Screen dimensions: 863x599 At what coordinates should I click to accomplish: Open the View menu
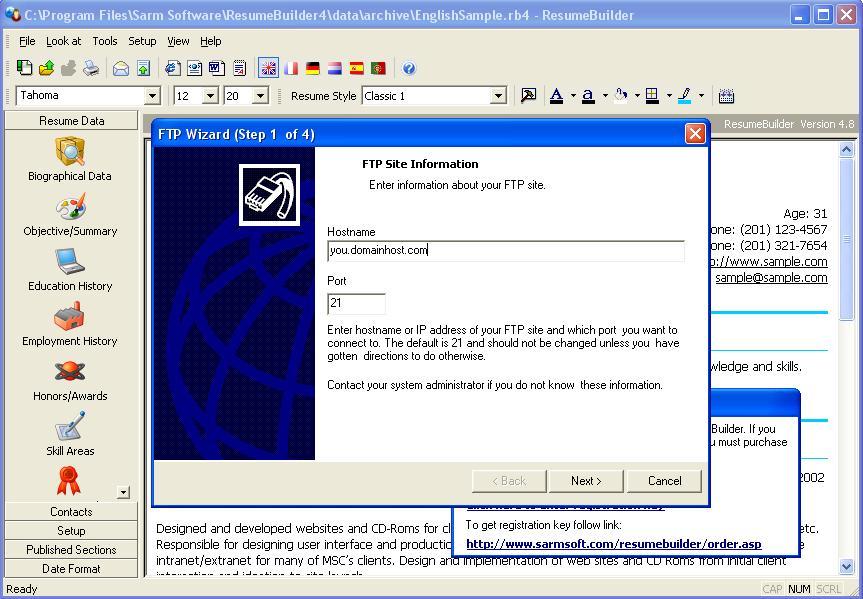178,41
